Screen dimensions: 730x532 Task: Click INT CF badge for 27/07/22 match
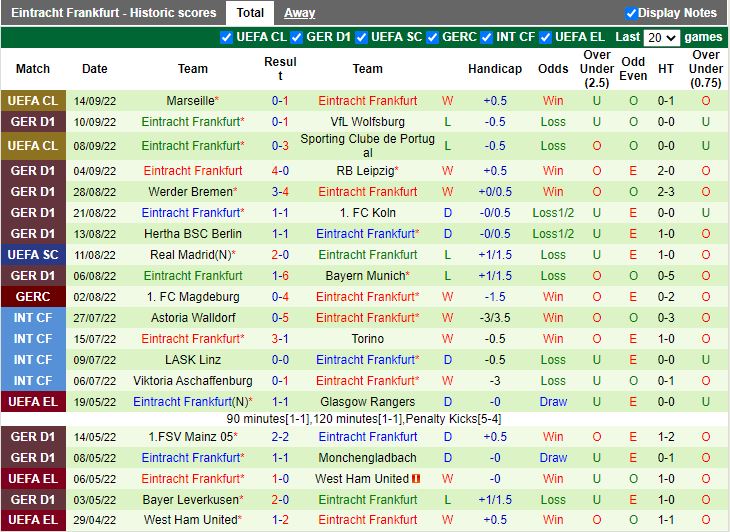33,317
